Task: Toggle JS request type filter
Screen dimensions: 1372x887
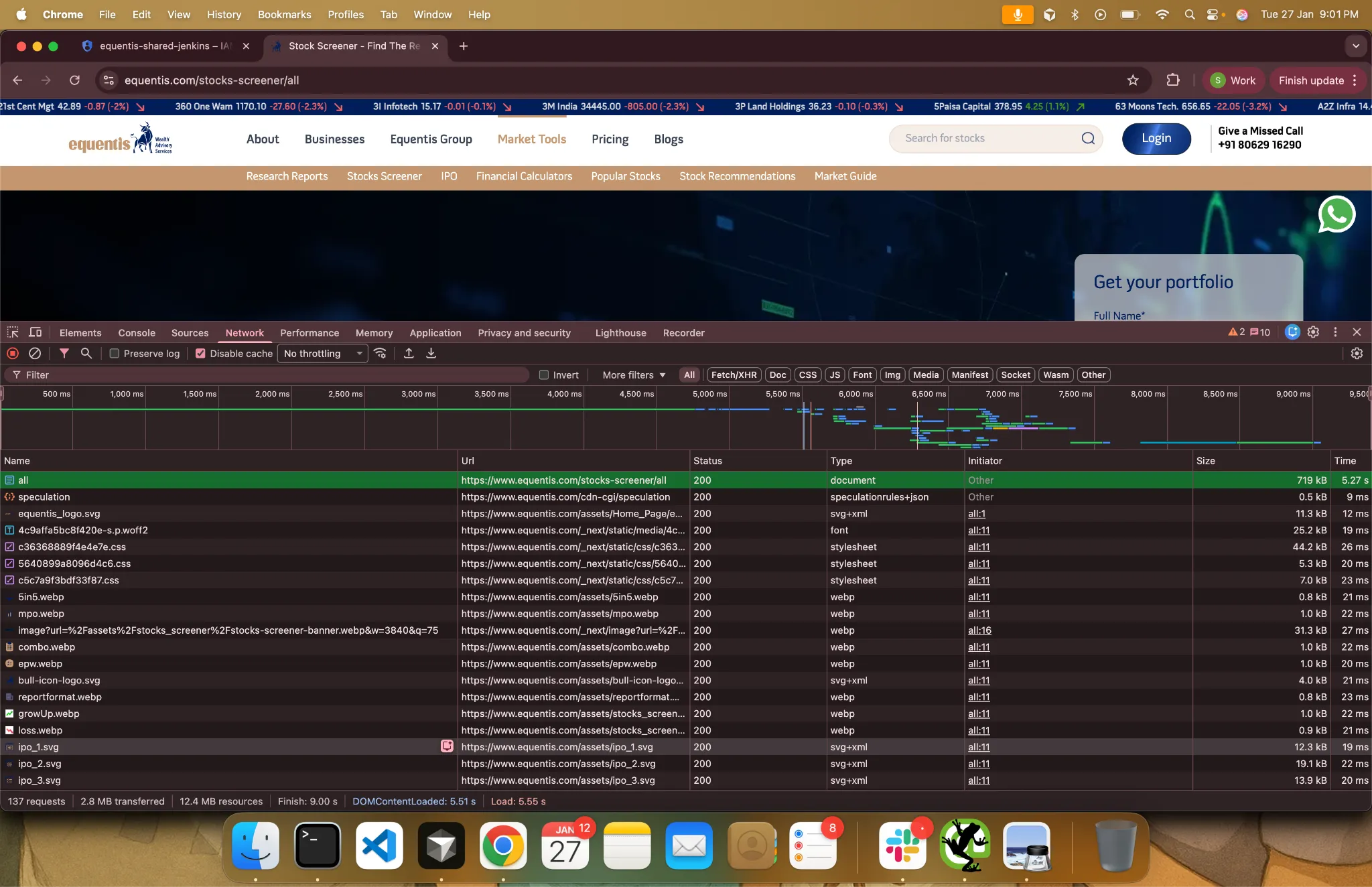Action: (835, 375)
